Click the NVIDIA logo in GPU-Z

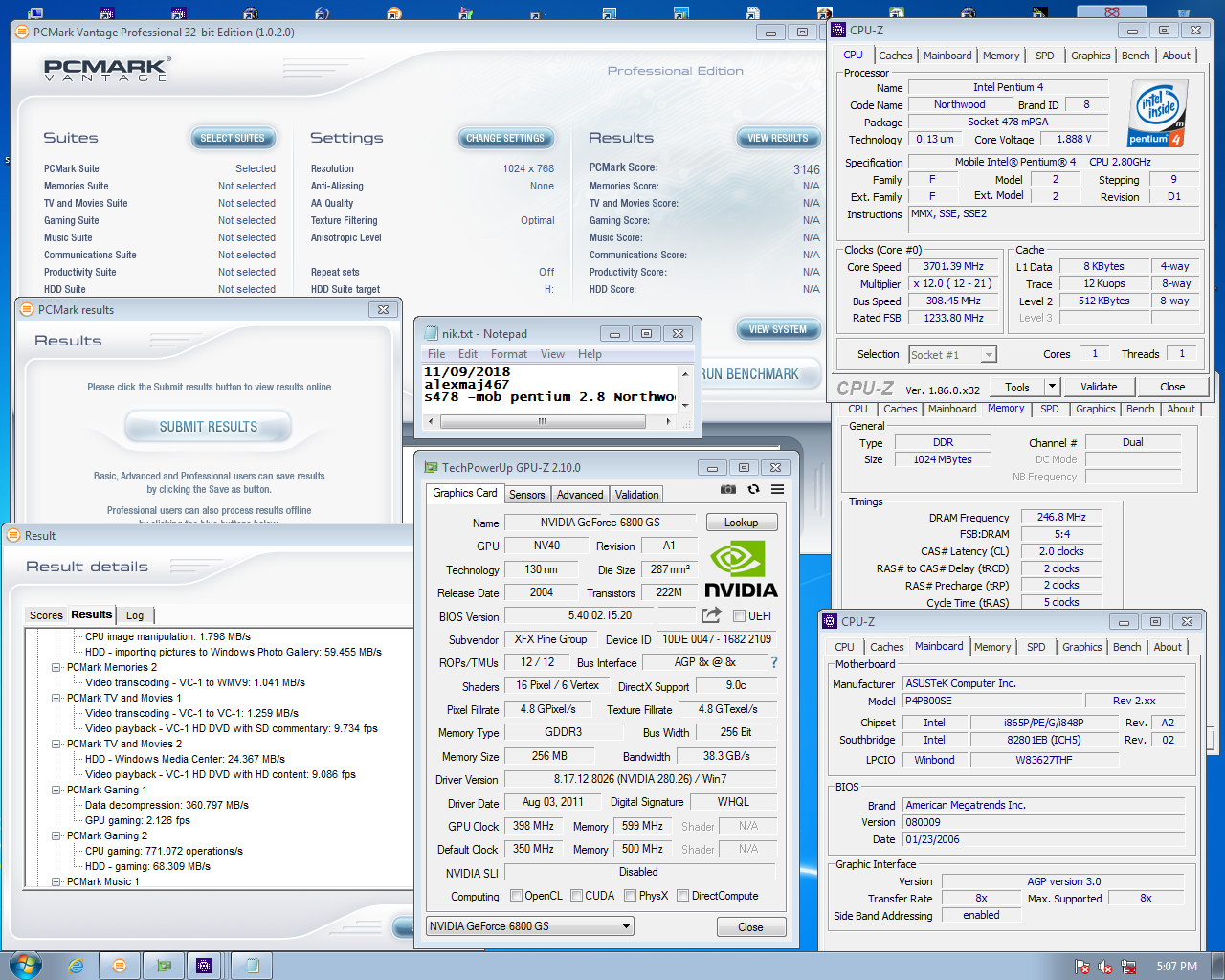pos(741,569)
